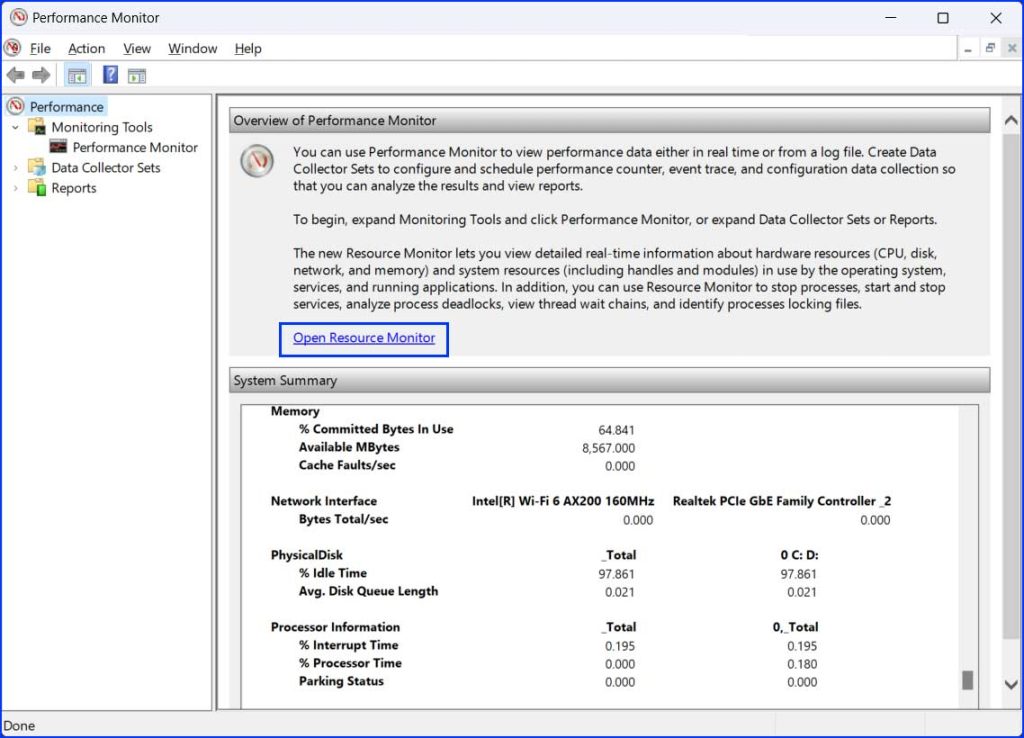Toggle Show/Hide Action Pane toolbar icon
The image size is (1024, 738).
(x=137, y=76)
